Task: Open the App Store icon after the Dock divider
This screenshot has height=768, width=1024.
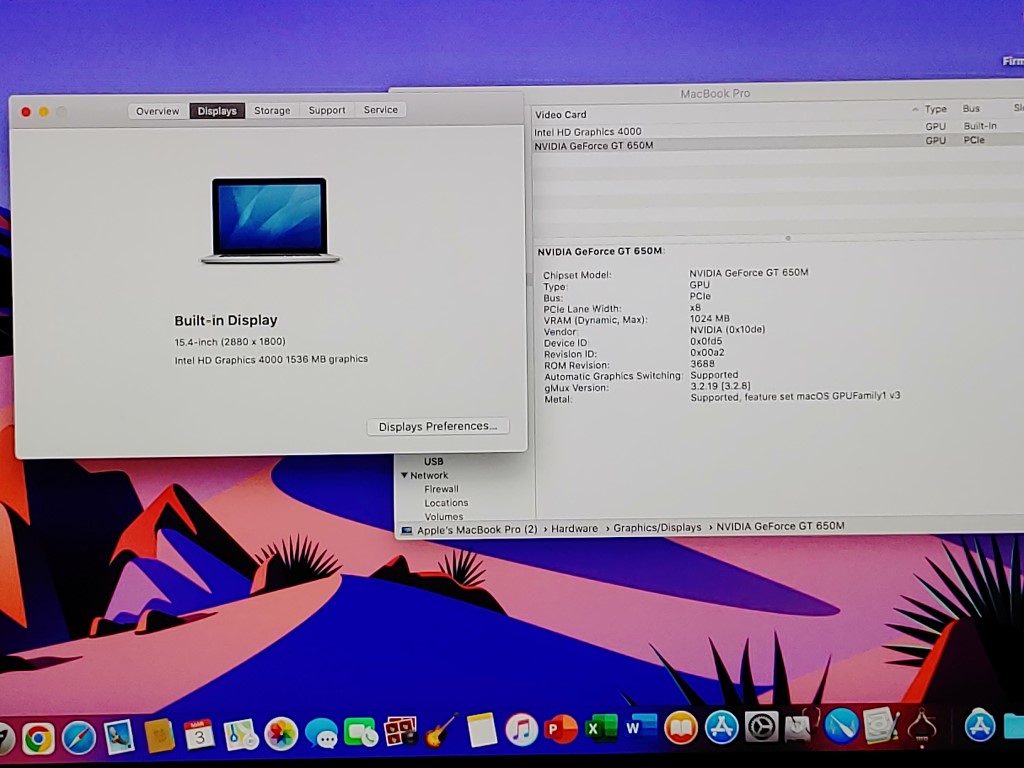Action: click(x=980, y=725)
